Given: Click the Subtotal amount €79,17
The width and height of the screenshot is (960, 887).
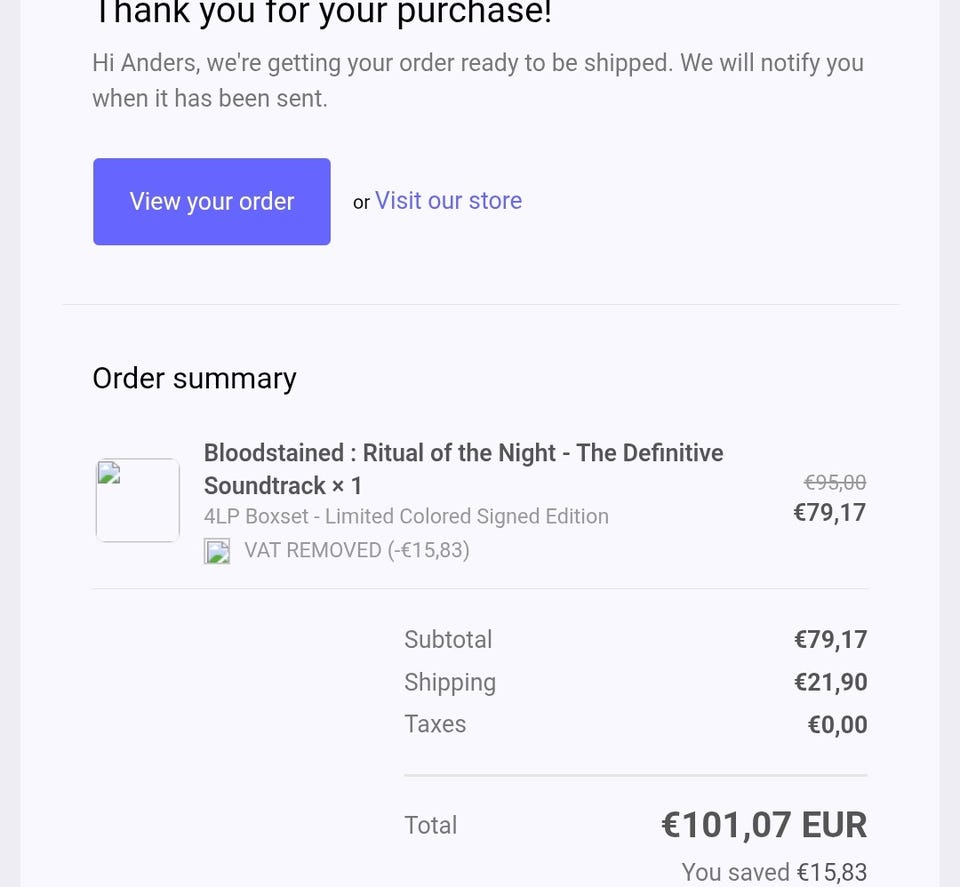Looking at the screenshot, I should pos(830,639).
